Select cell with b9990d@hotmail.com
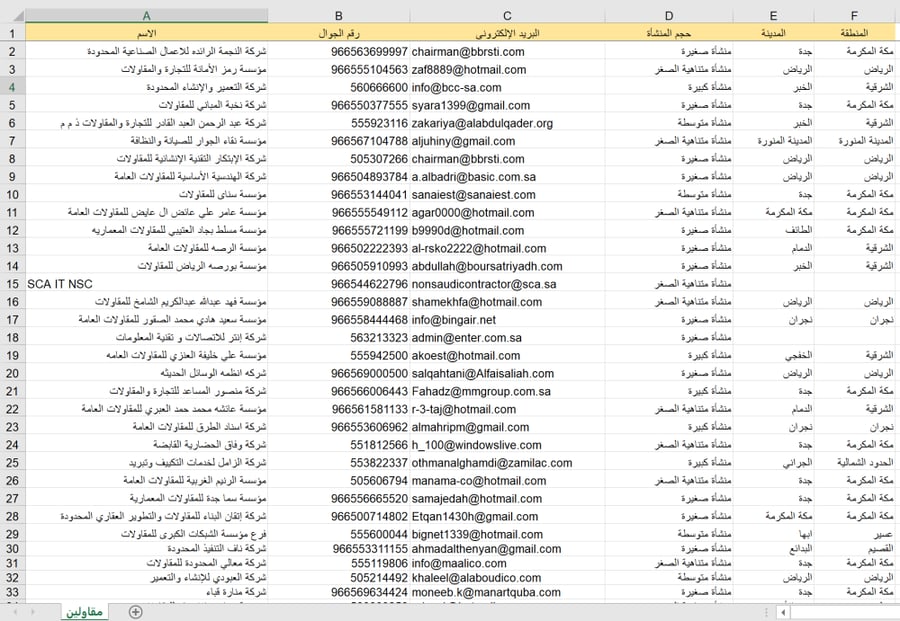Viewport: 900px width, 621px height. (507, 230)
